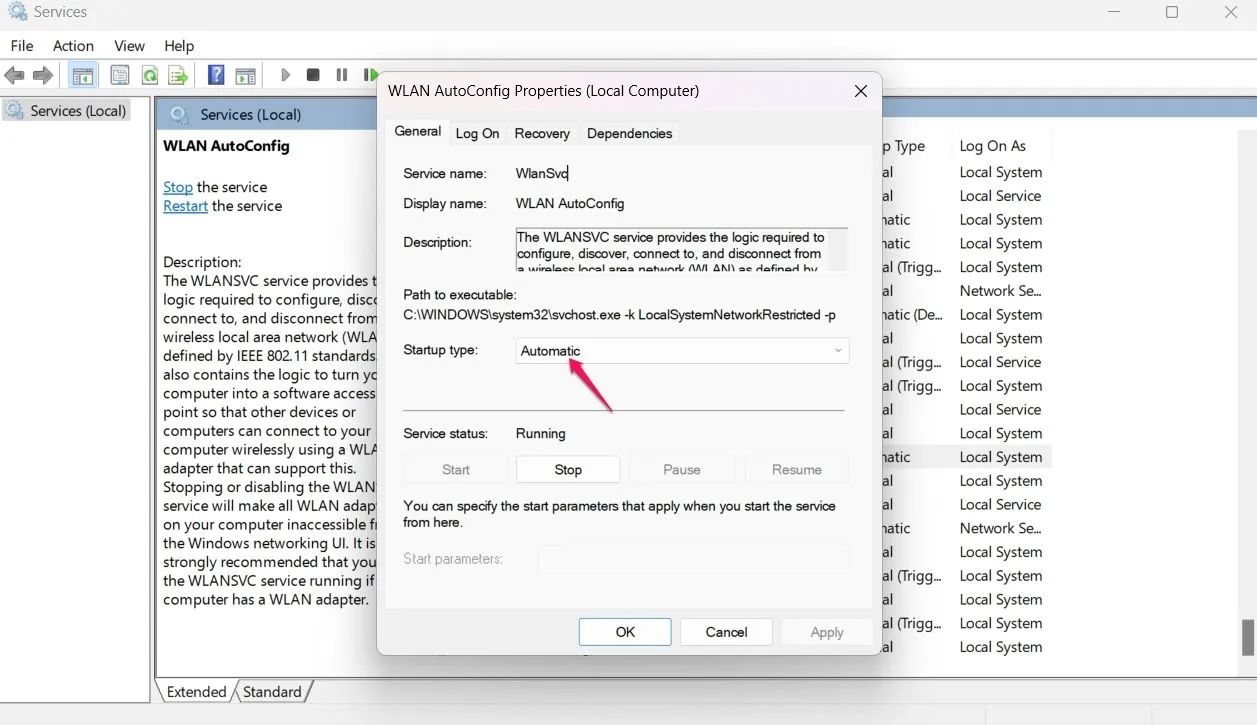Click the Start parameters input field
This screenshot has height=725, width=1257.
(694, 559)
